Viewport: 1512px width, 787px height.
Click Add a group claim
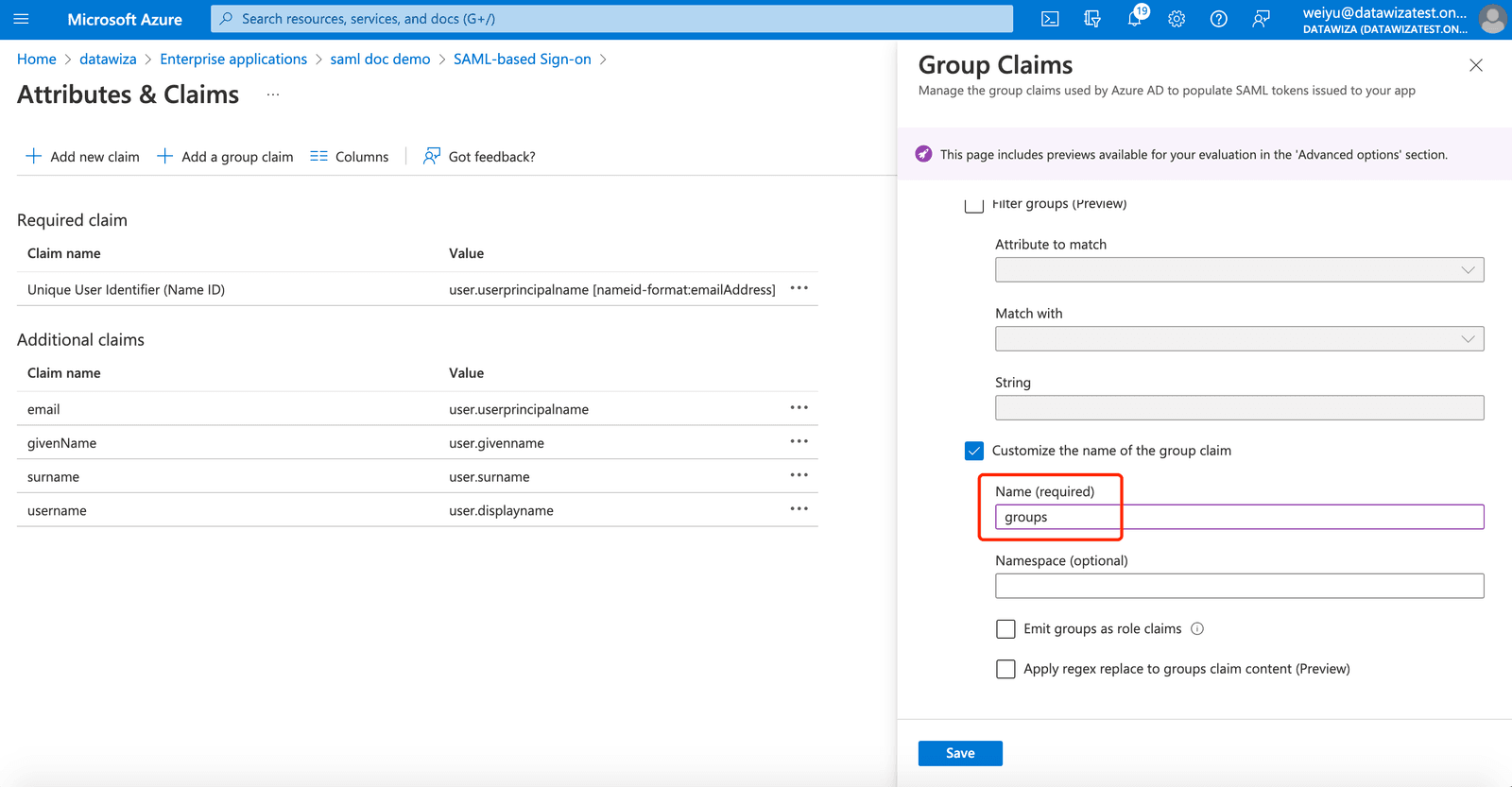pos(225,156)
